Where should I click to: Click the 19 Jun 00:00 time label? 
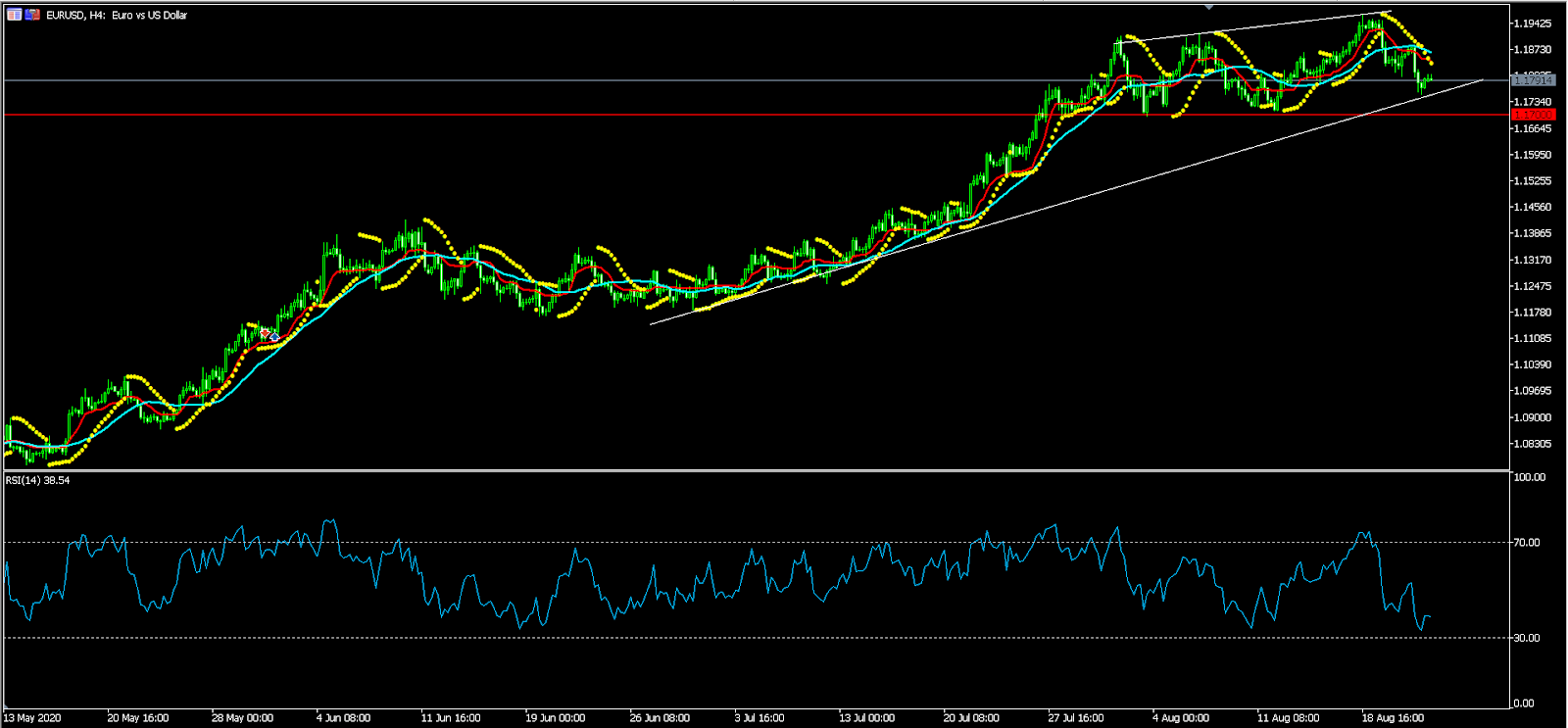(x=556, y=718)
